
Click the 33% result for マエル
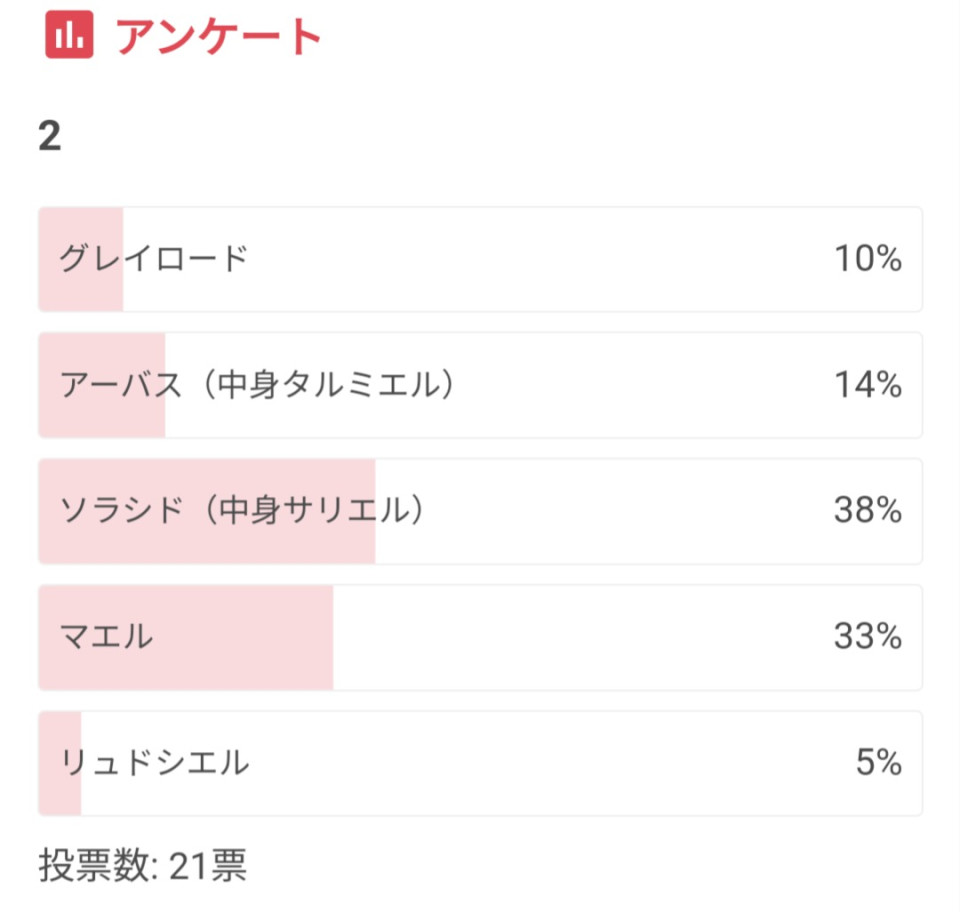[868, 636]
